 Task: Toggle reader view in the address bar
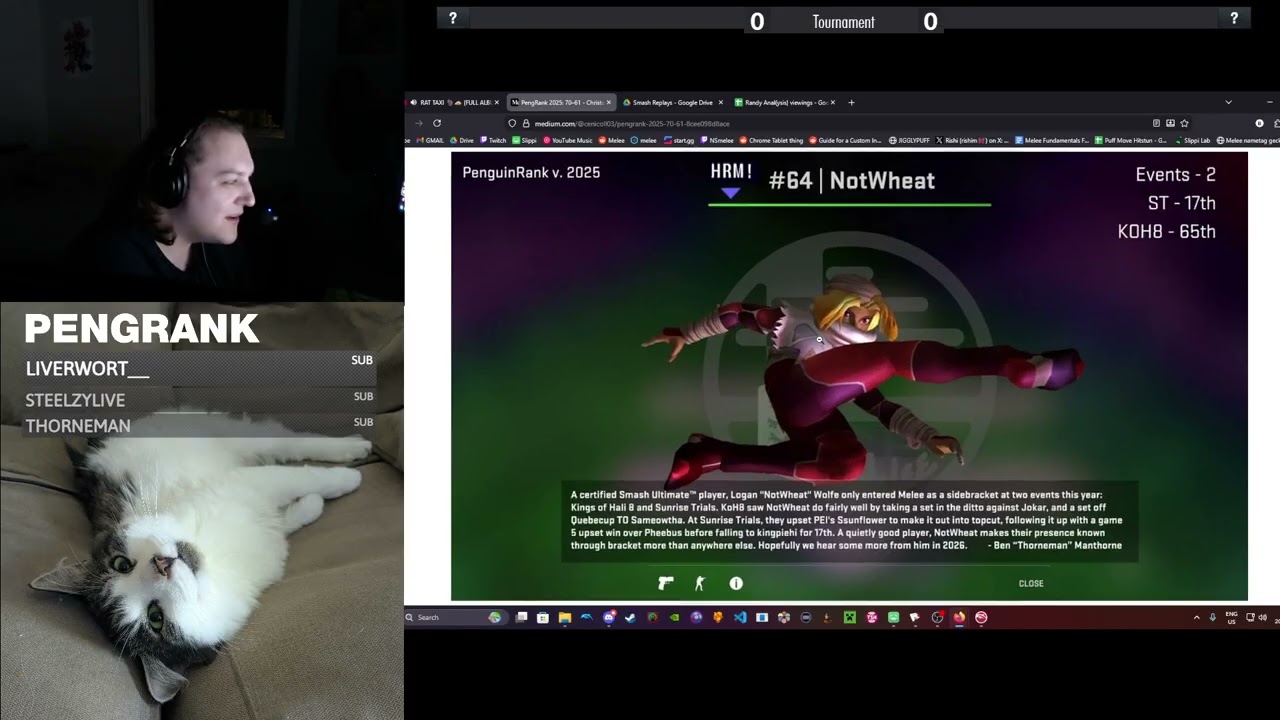coord(1156,123)
